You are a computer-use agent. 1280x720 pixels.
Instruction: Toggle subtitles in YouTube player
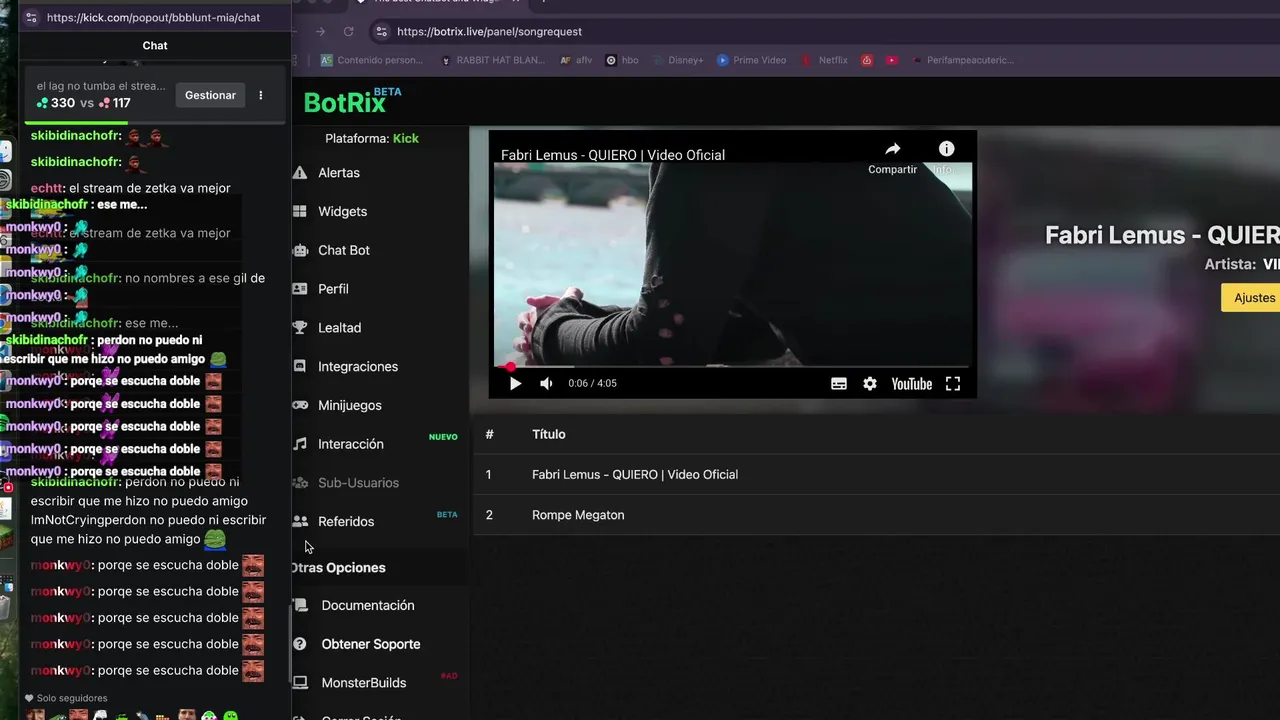tap(839, 384)
